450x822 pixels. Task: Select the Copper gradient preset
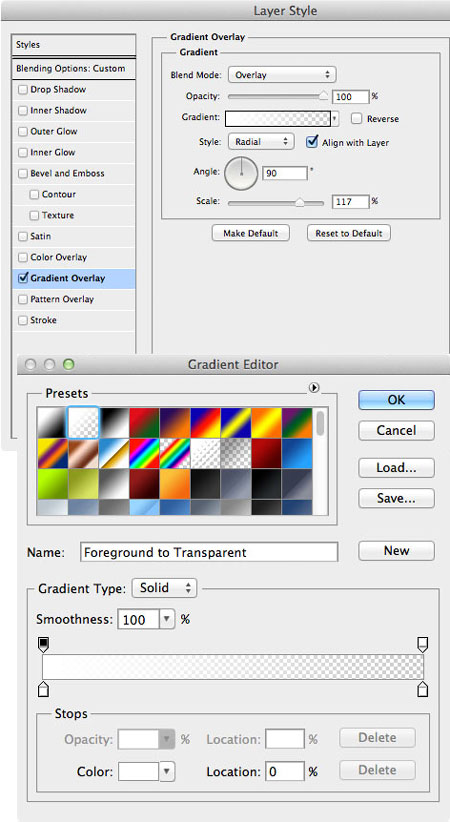coord(83,453)
